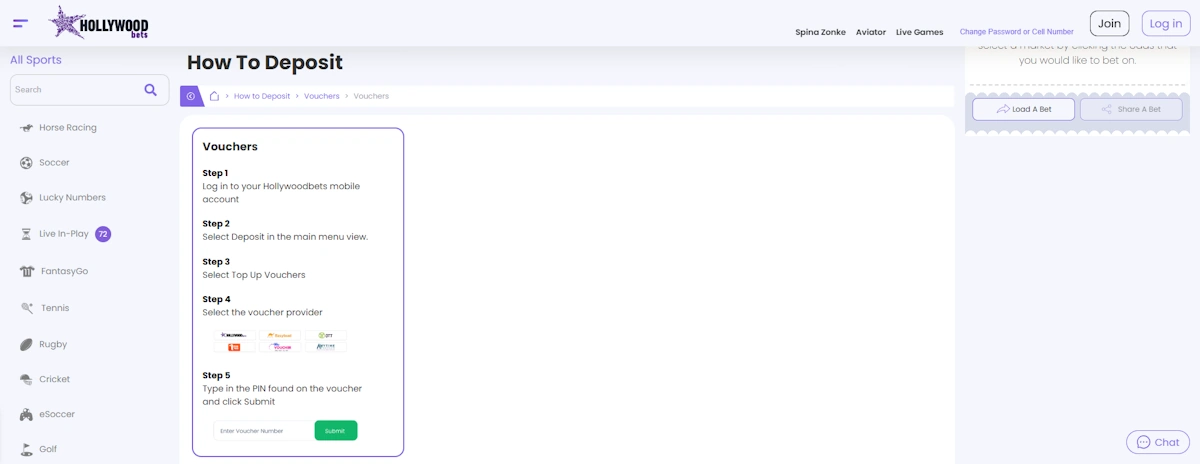Click the breadcrumb back arrow icon

coord(190,96)
